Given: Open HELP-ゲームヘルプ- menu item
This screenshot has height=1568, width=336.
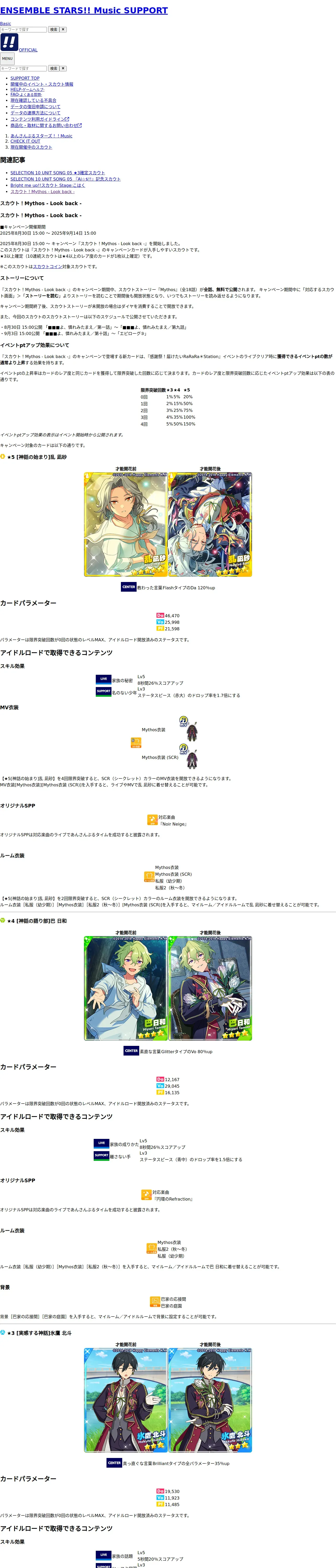Looking at the screenshot, I should coord(27,89).
